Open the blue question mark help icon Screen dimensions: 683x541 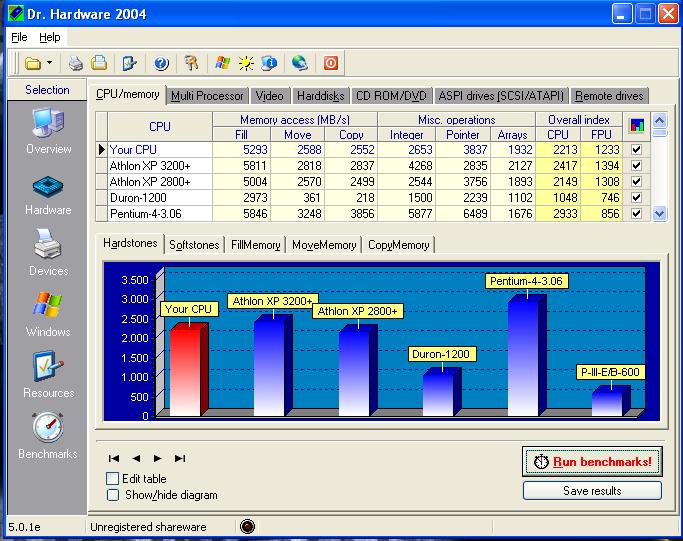click(161, 64)
